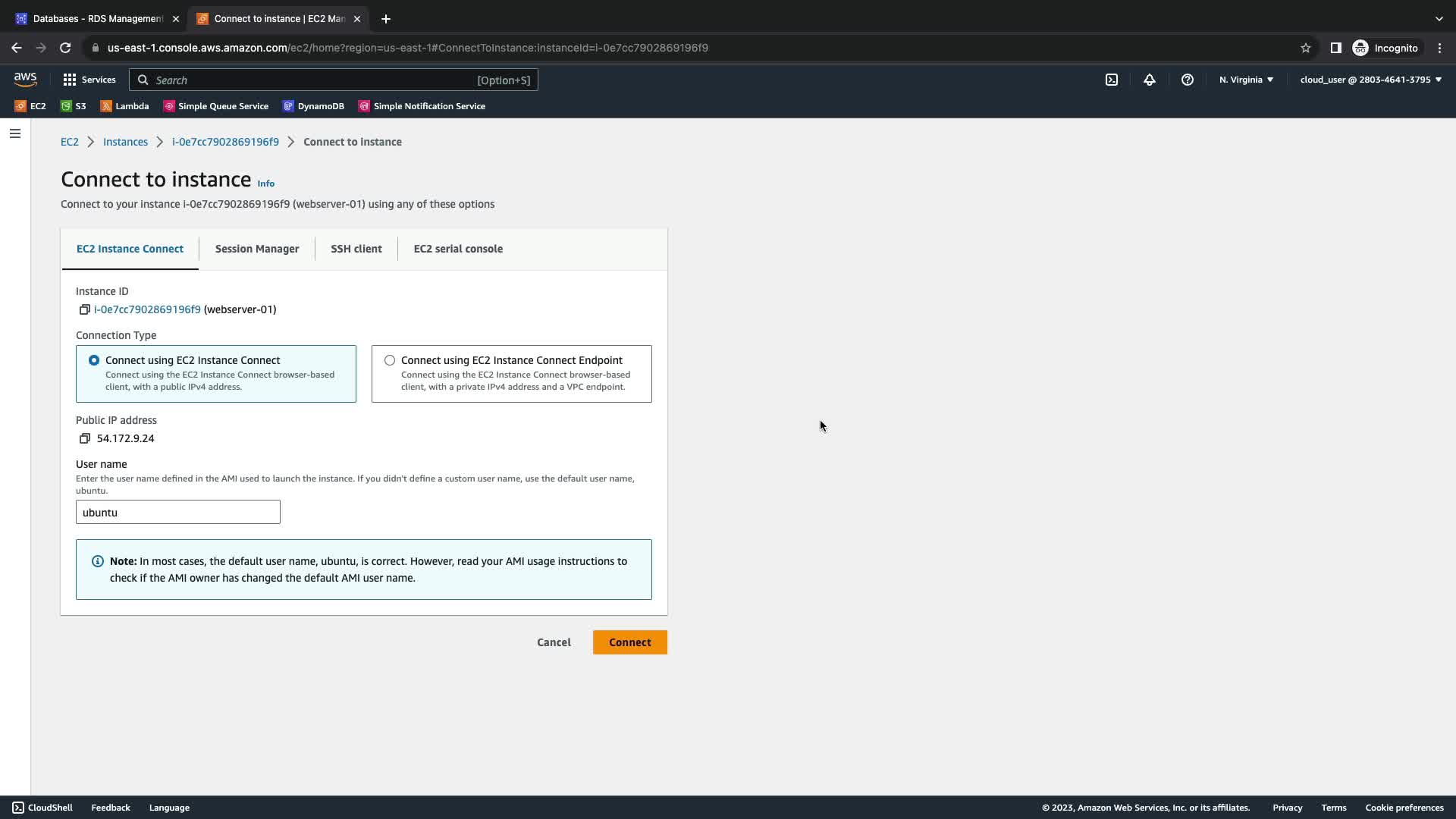Viewport: 1456px width, 819px height.
Task: Select EC2 Instance Connect Endpoint radio option
Action: (390, 360)
